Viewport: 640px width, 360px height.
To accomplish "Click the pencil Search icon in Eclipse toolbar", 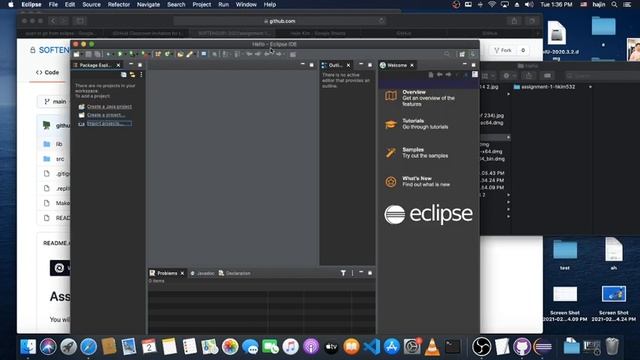I will pos(190,54).
